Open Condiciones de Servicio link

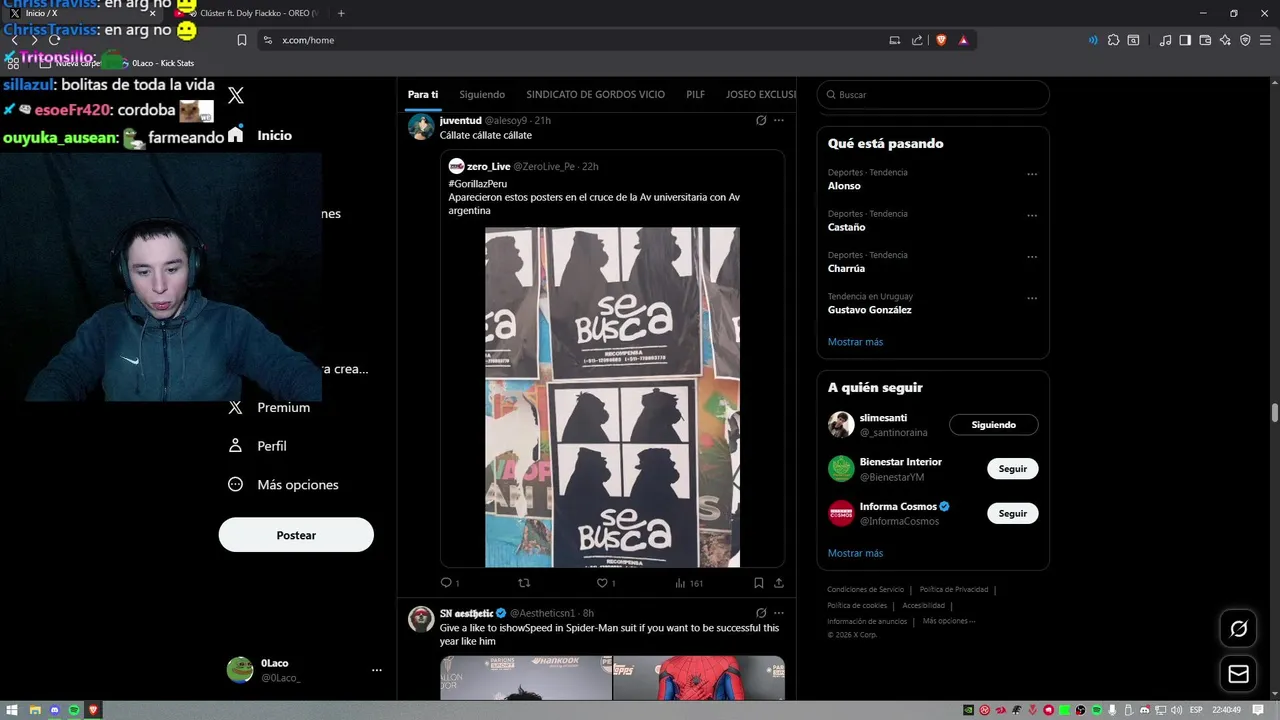(x=865, y=589)
